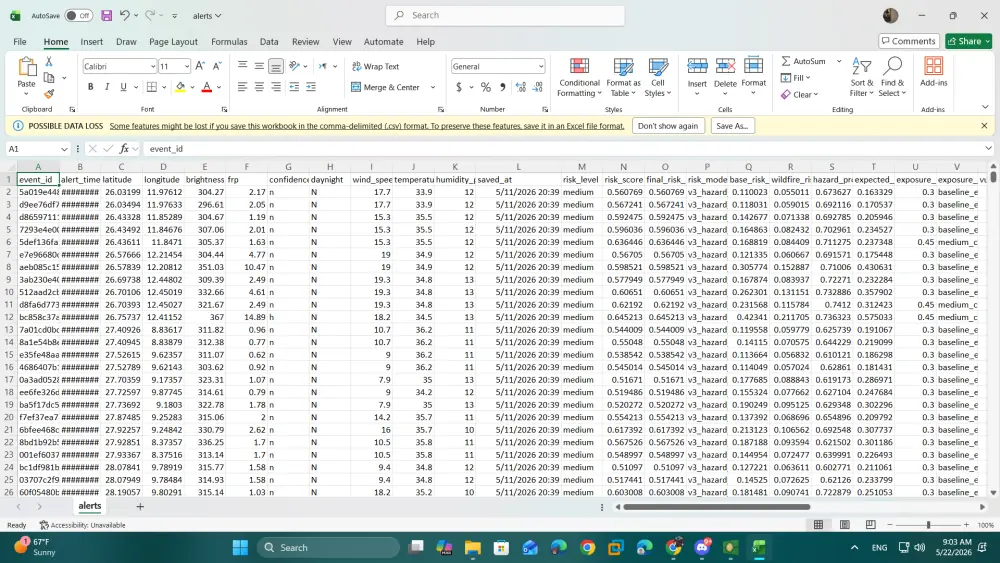Click the Comma Style icon
This screenshot has width=1000, height=563.
pos(503,87)
